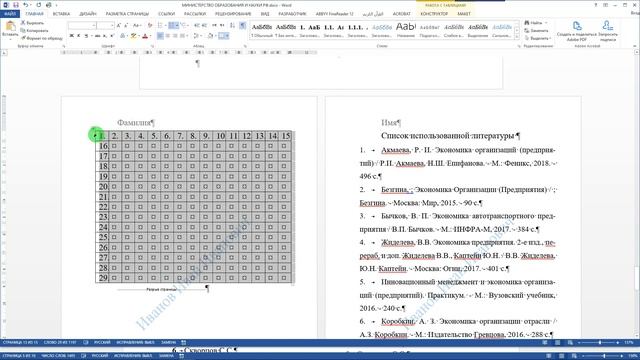Click Копировать (Copy) button

pyautogui.click(x=34, y=30)
